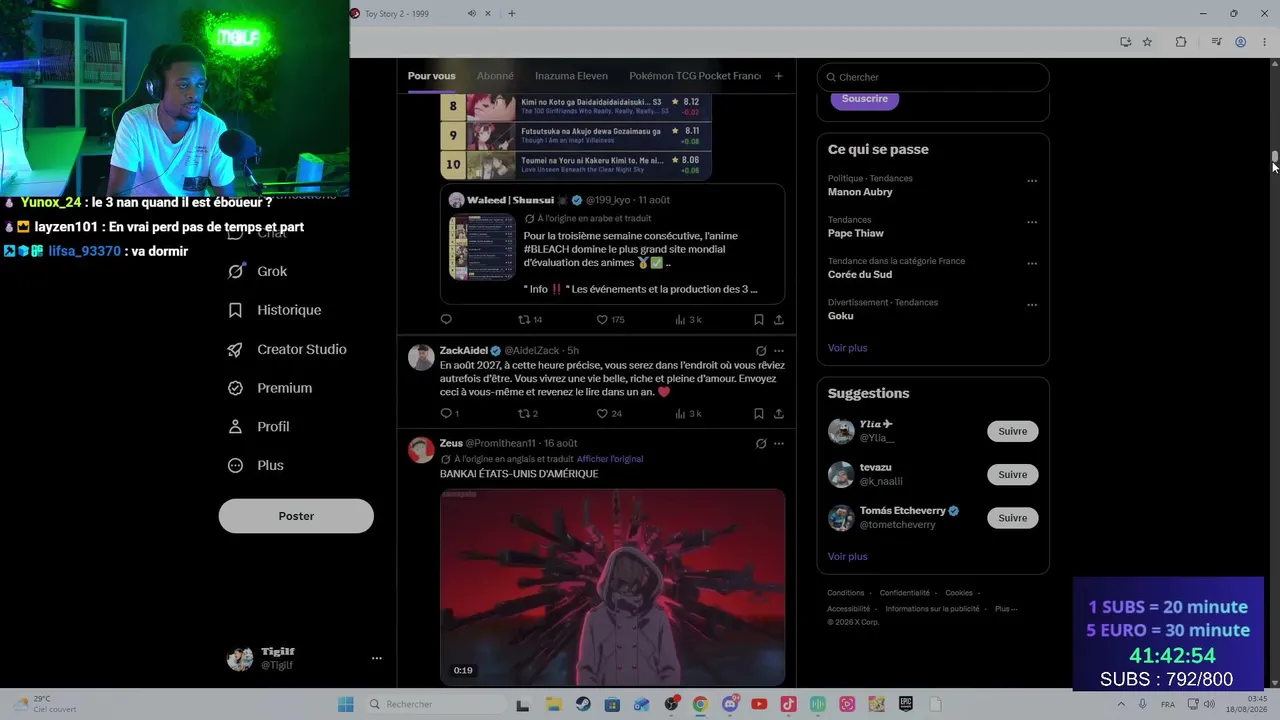The image size is (1280, 720).
Task: Open Grok explain icon on Zeus's post
Action: [x=761, y=444]
